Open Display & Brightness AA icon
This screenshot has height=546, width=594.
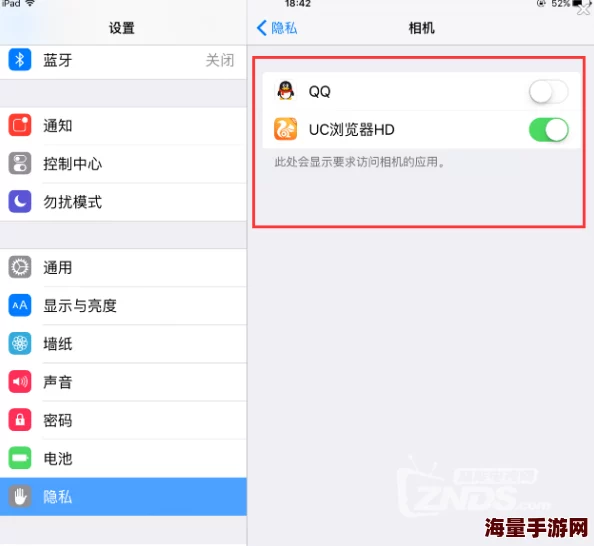pyautogui.click(x=20, y=305)
